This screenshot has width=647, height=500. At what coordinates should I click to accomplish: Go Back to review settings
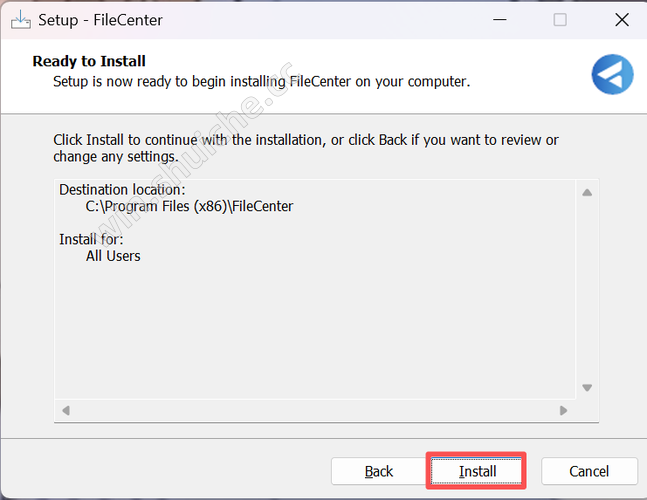pos(379,471)
